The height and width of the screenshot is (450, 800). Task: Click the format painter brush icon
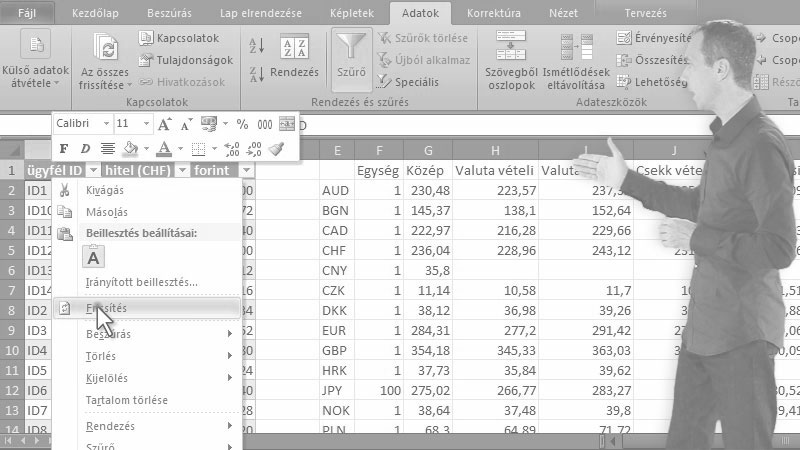click(276, 149)
